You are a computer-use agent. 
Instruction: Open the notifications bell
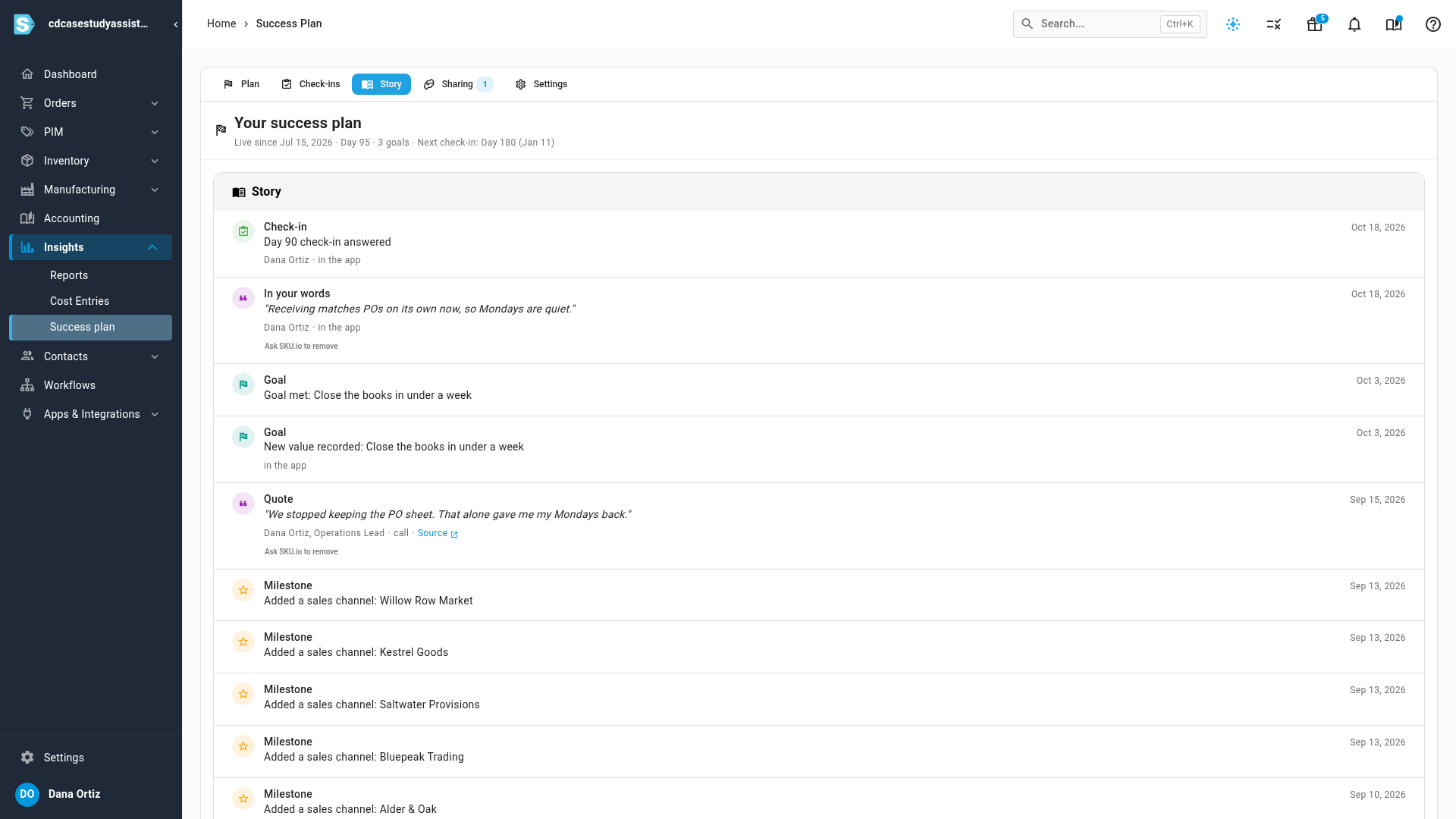coord(1354,24)
